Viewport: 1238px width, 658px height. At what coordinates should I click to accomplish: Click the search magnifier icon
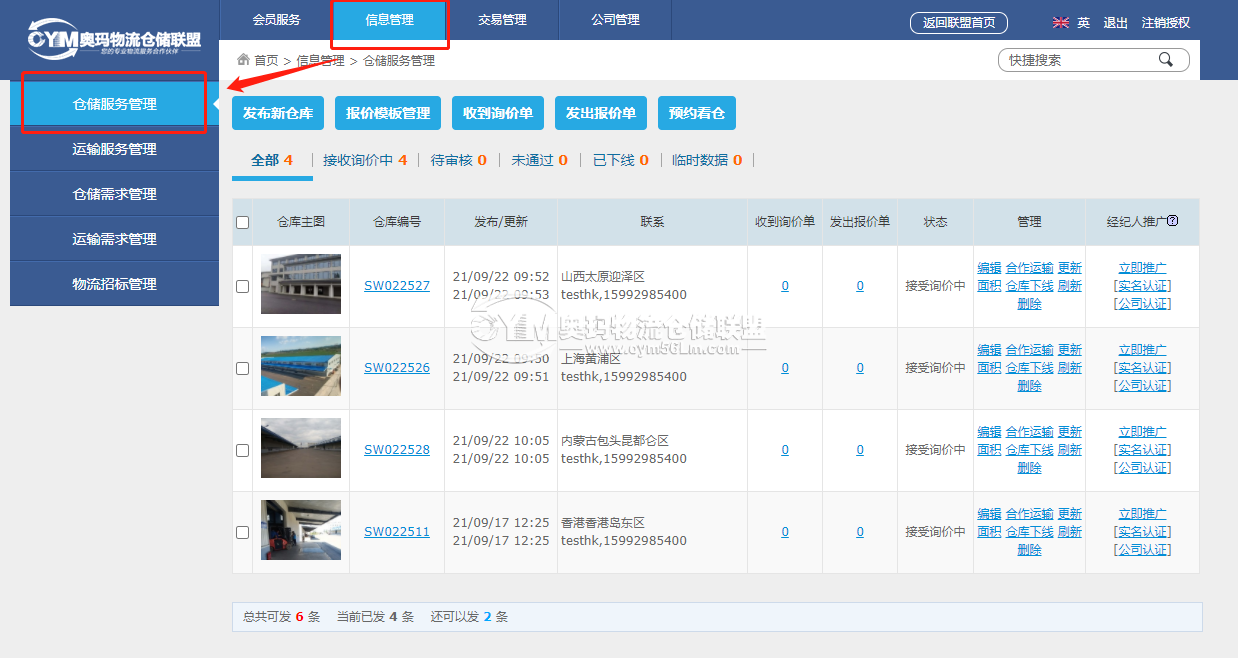tap(1165, 60)
